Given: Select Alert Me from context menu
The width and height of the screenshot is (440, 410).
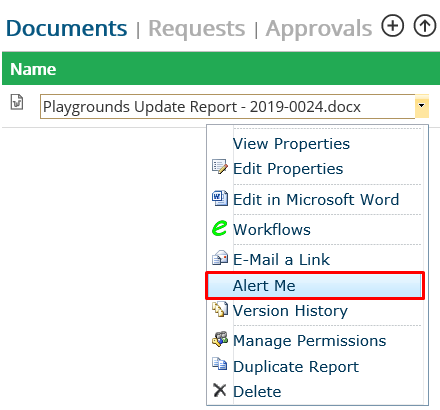Looking at the screenshot, I should (315, 286).
